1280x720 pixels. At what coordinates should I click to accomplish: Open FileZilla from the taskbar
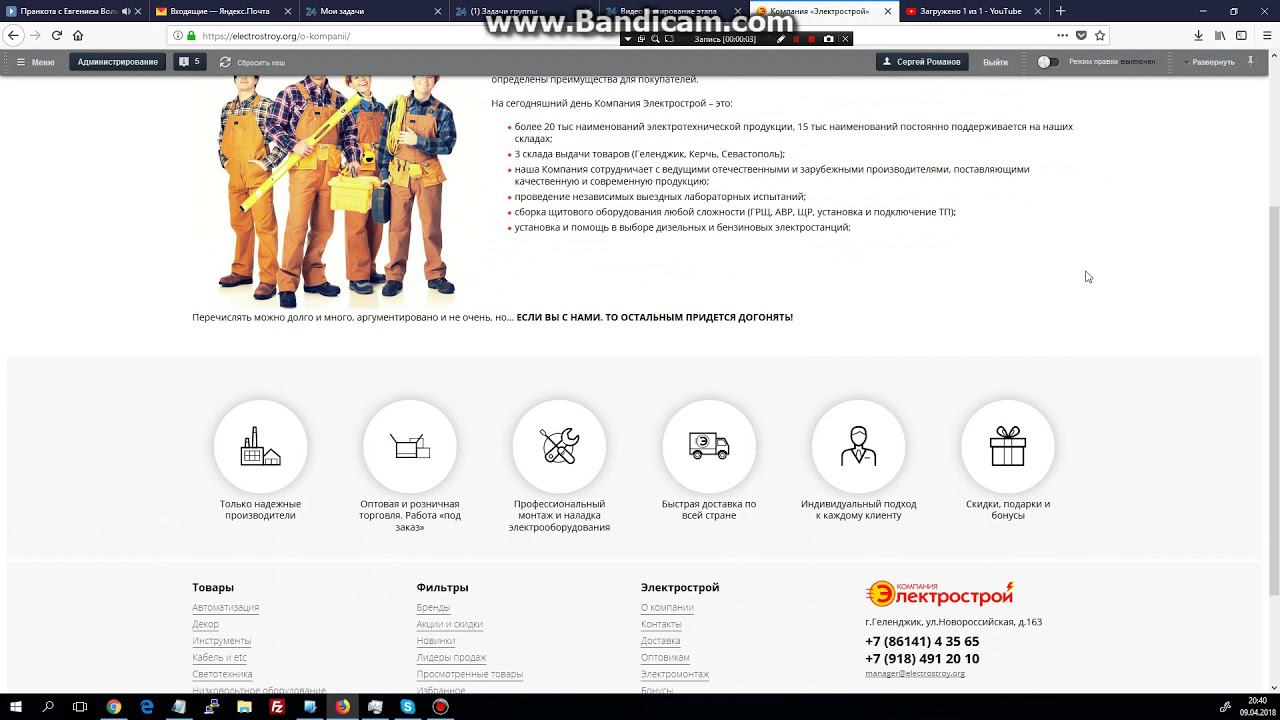pyautogui.click(x=277, y=706)
